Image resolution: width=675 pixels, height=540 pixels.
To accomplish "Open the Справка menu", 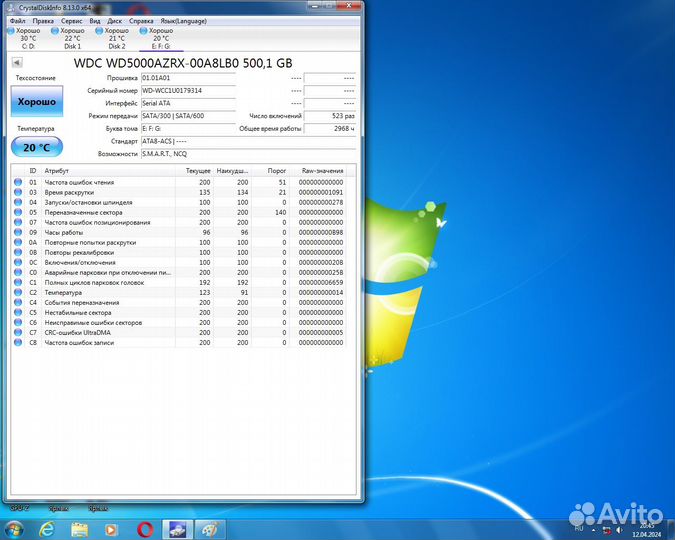I will click(142, 20).
